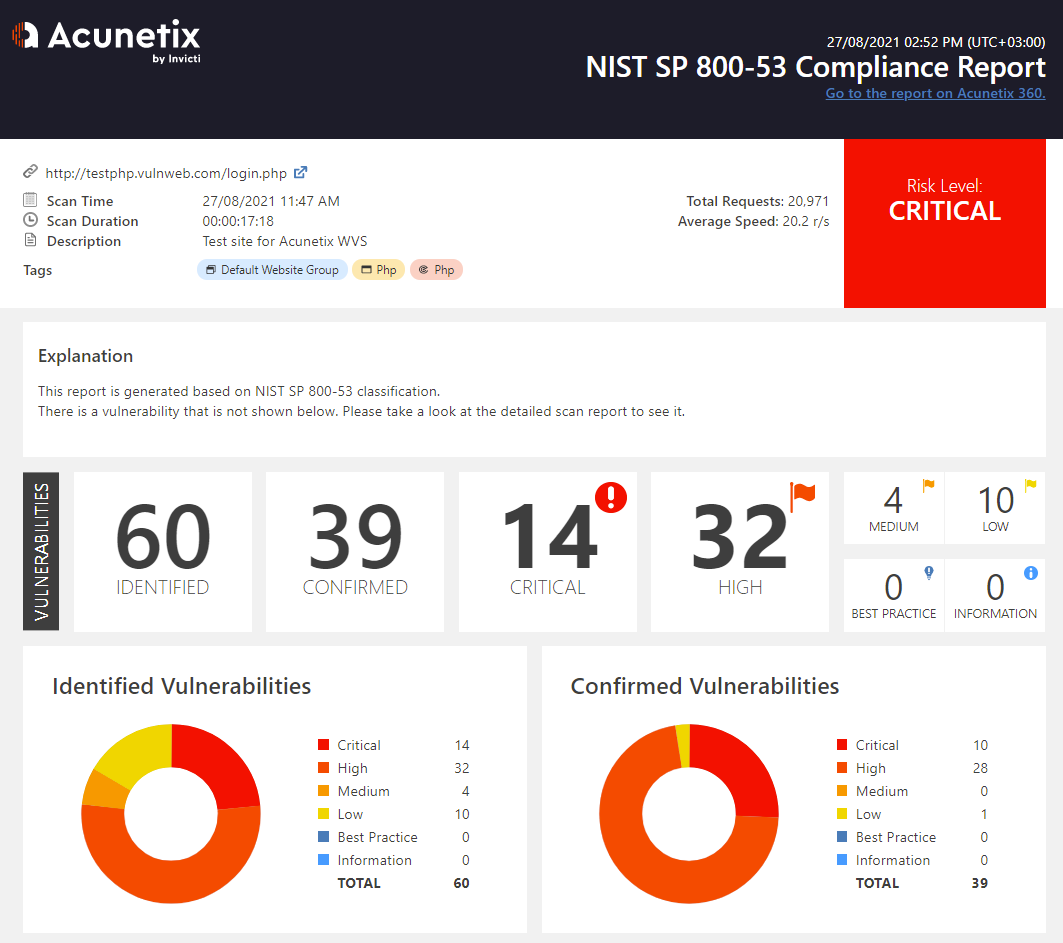The height and width of the screenshot is (943, 1063).
Task: Click the 'Total Requests: 20,971' text
Action: [757, 201]
